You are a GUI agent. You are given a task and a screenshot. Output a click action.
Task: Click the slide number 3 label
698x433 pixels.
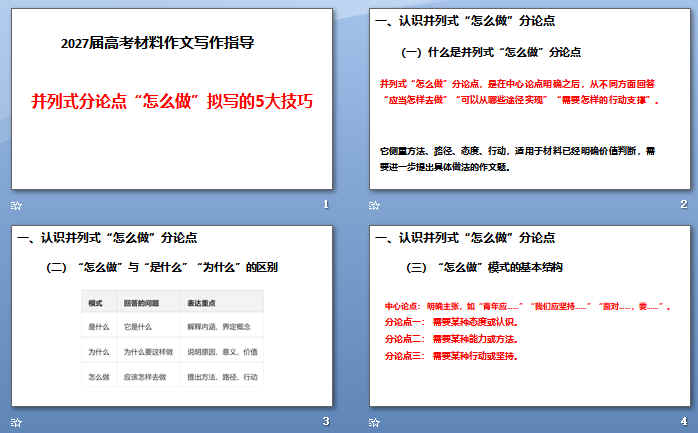click(x=326, y=421)
